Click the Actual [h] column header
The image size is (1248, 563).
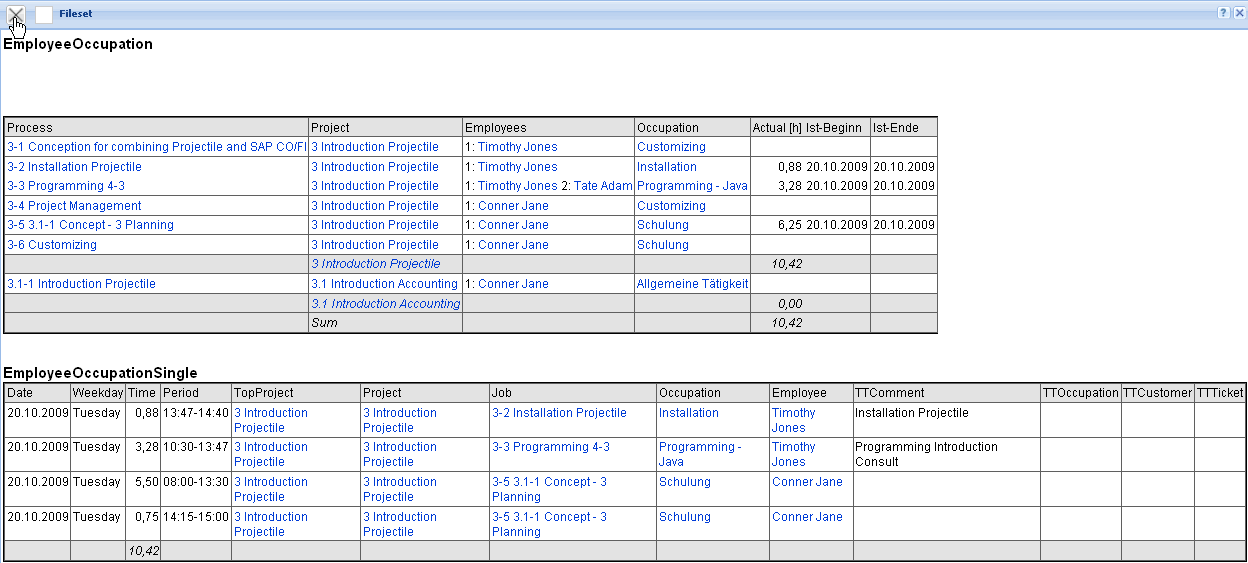pos(777,128)
